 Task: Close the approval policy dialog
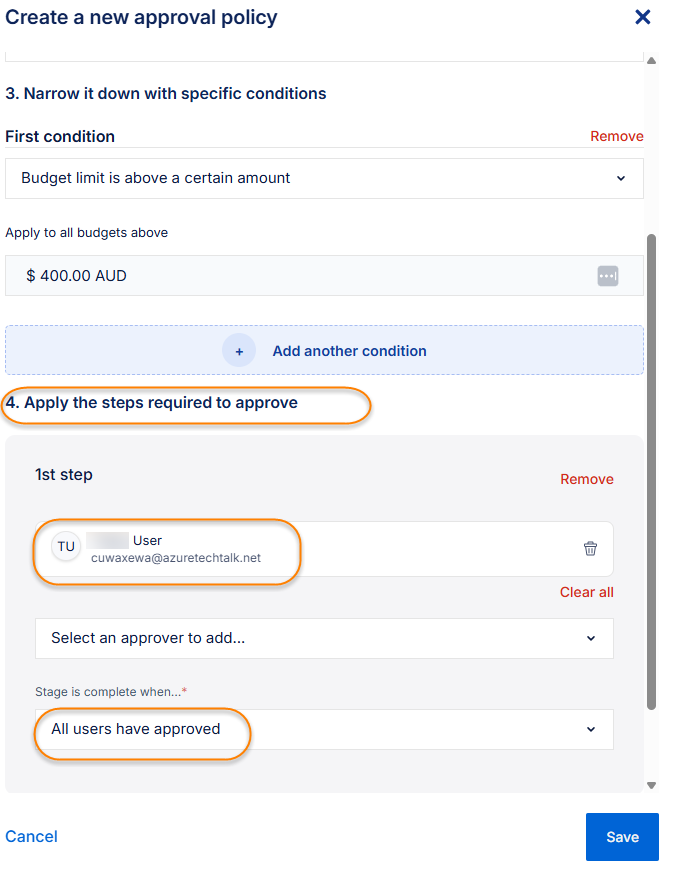pos(643,17)
